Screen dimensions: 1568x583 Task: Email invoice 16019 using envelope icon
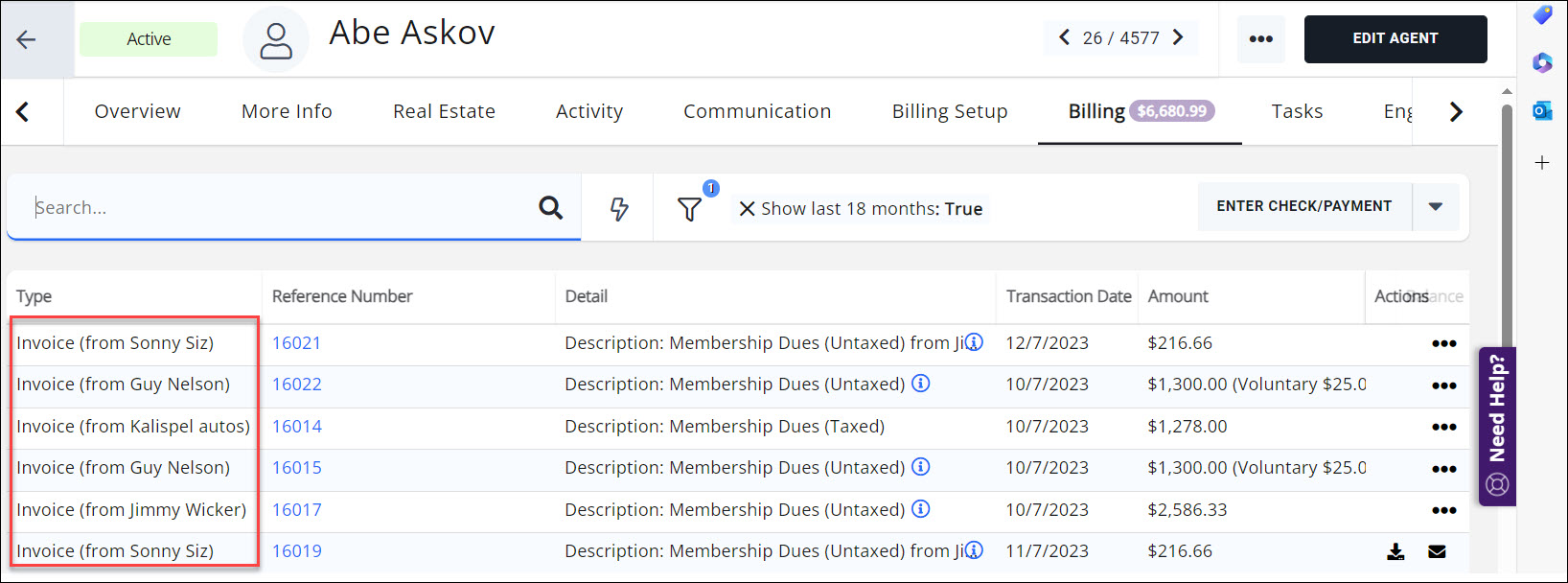click(x=1437, y=551)
